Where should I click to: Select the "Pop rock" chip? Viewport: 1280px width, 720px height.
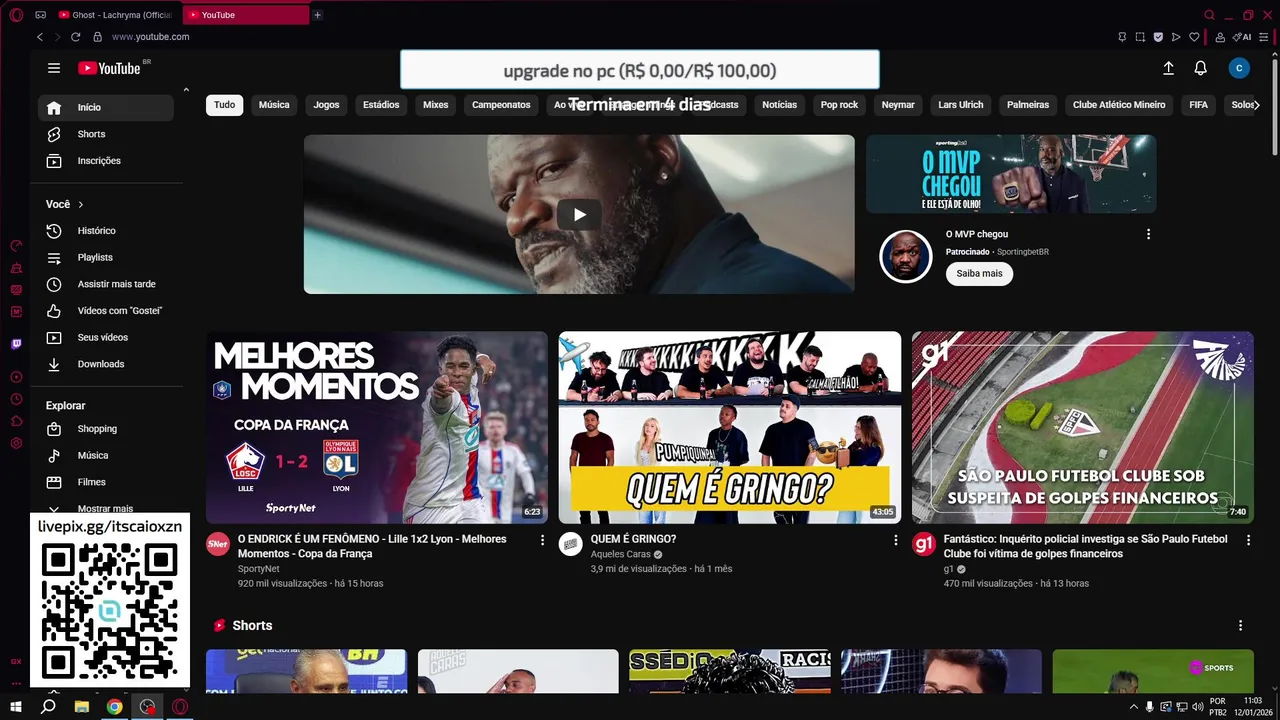pos(839,105)
